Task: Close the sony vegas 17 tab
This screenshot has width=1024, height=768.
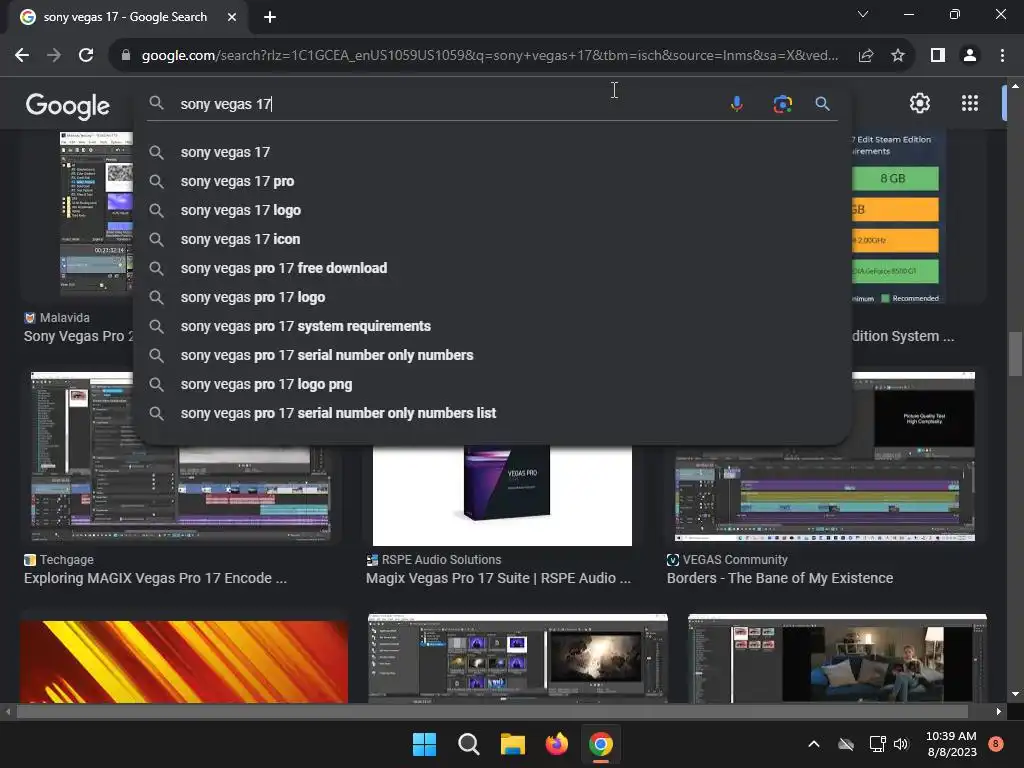Action: click(x=232, y=18)
